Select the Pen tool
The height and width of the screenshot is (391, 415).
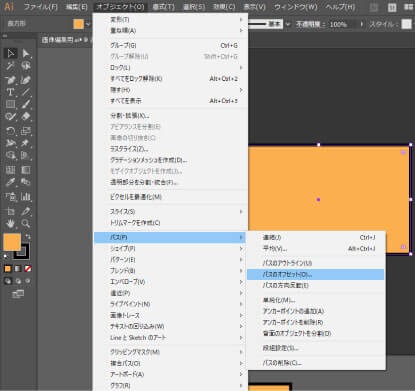11,80
